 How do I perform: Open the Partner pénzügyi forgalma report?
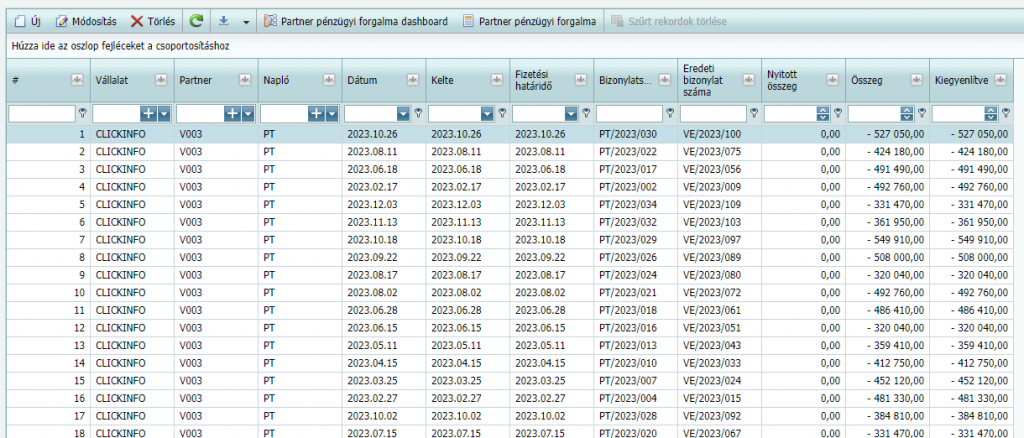(529, 21)
